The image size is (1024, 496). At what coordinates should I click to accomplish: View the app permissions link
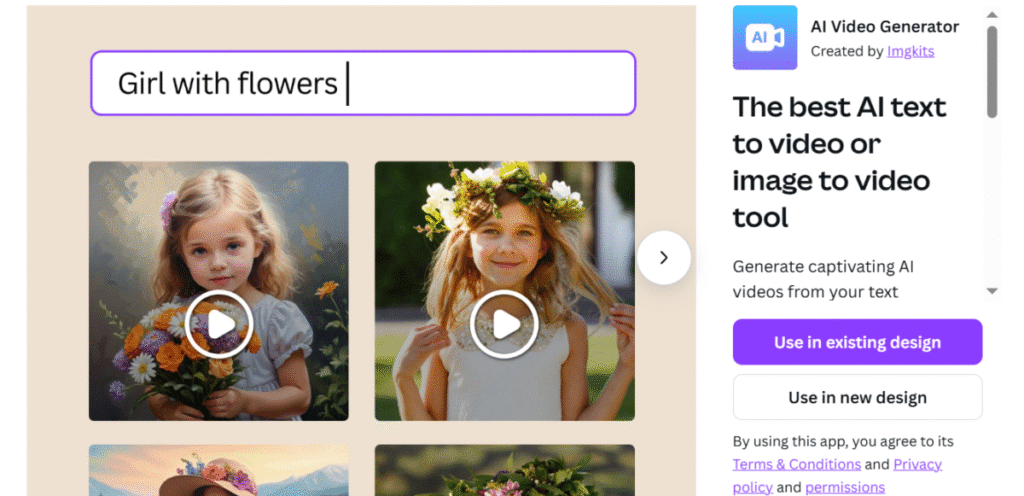click(x=844, y=487)
